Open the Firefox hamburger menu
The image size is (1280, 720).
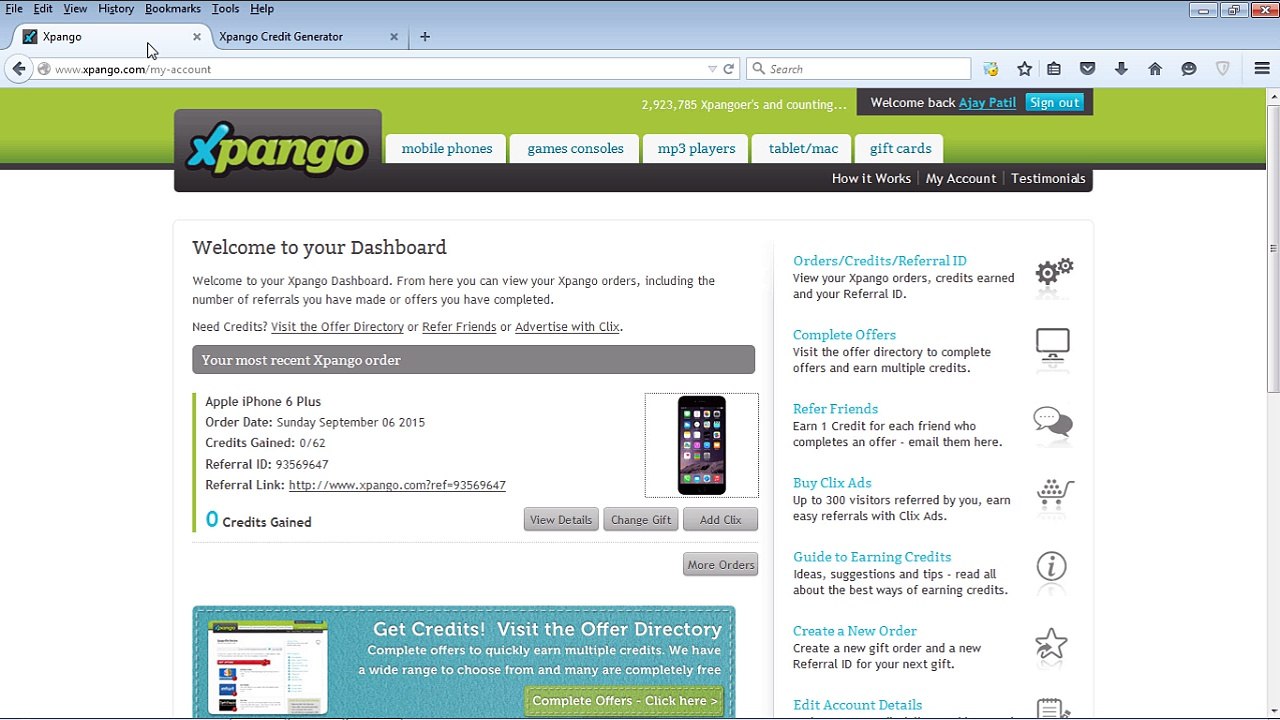coord(1262,69)
